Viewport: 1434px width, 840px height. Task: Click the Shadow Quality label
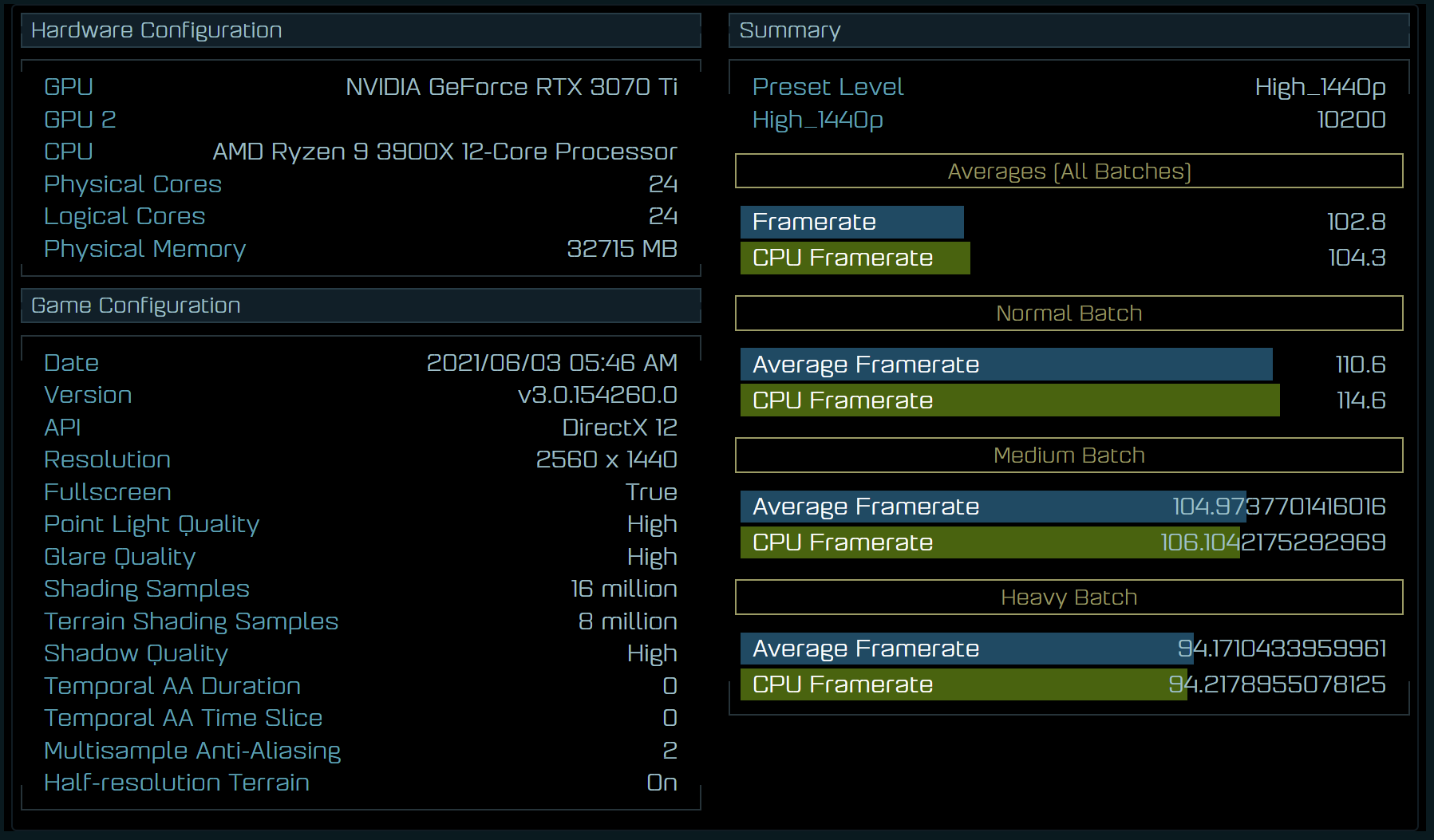coord(136,653)
